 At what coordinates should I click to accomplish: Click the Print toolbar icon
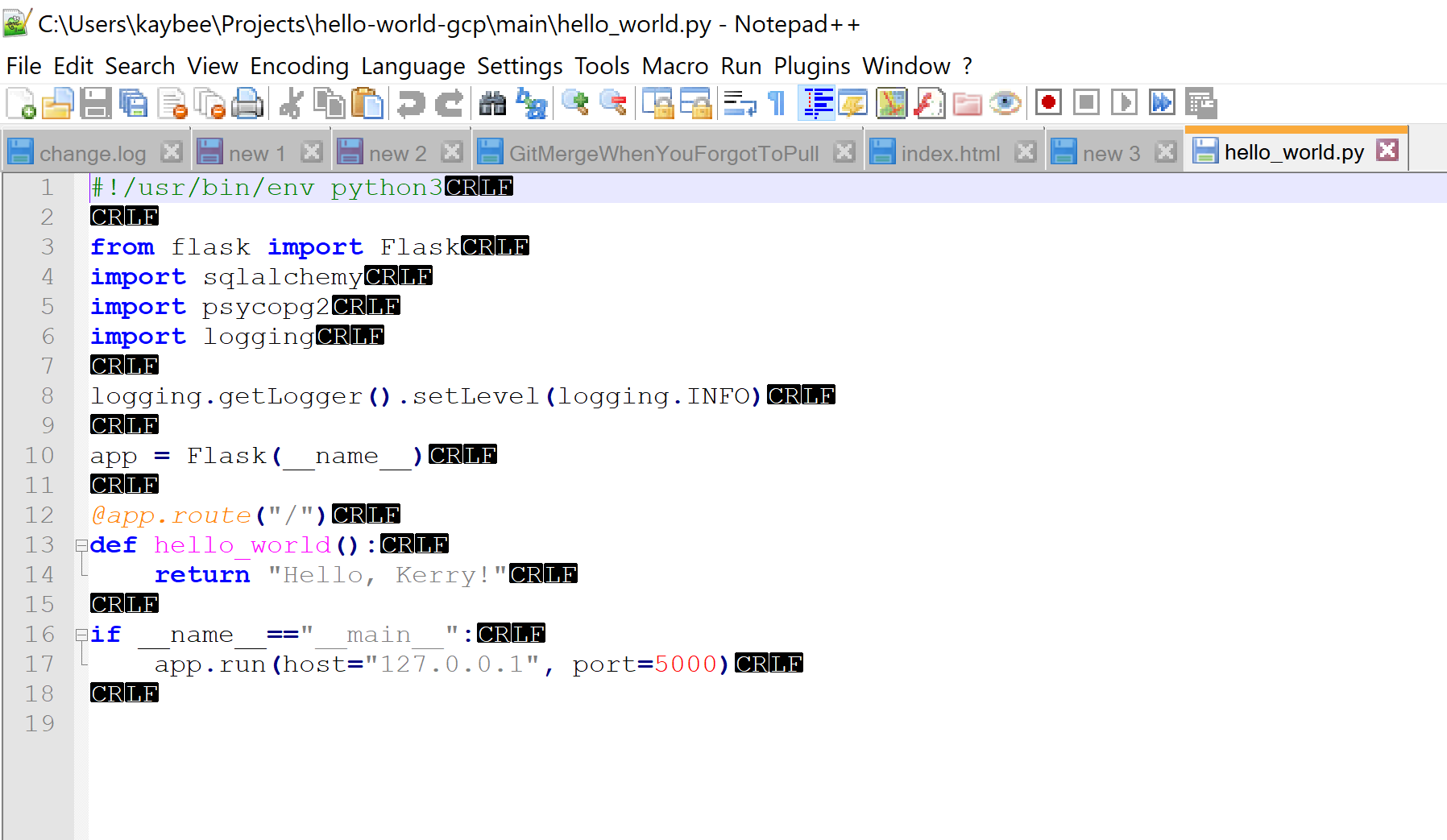click(x=247, y=104)
